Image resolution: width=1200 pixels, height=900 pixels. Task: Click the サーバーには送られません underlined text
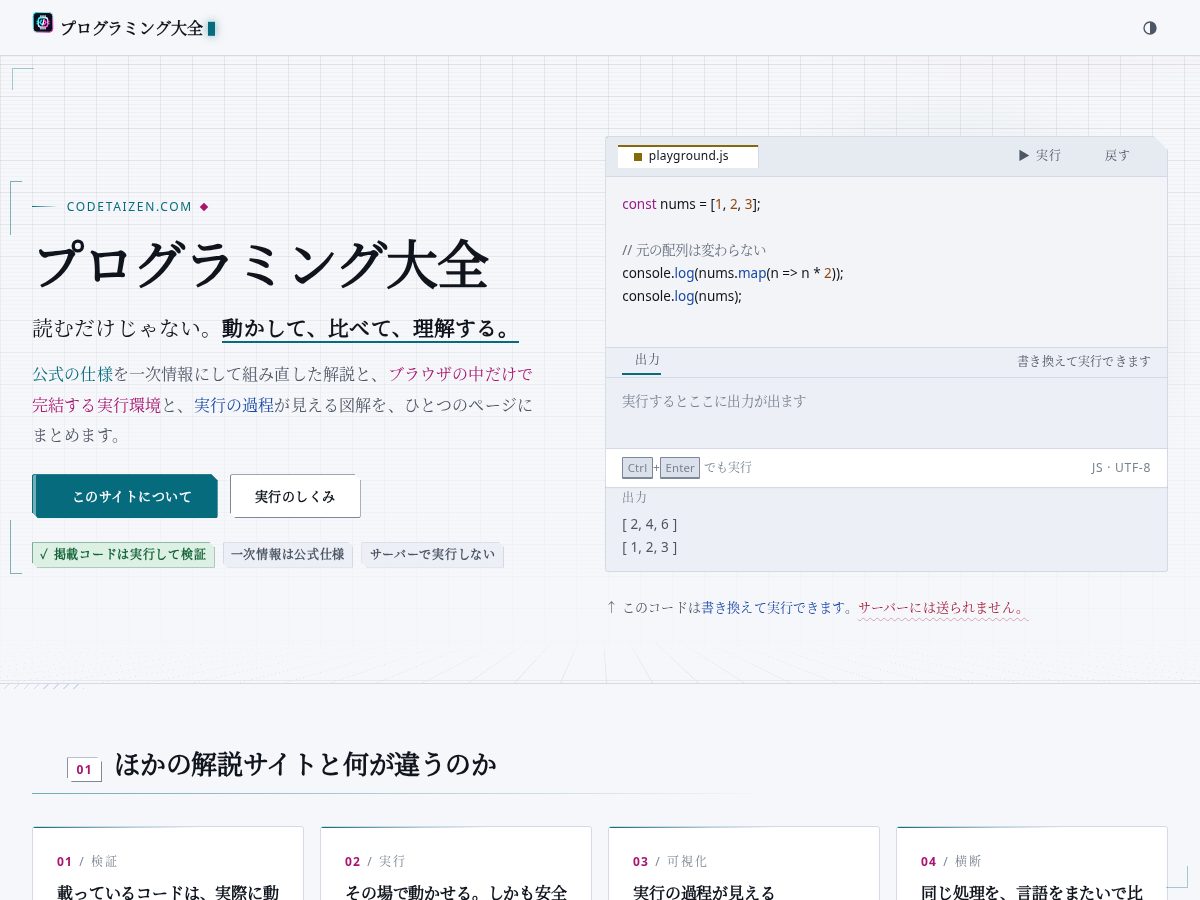tap(942, 607)
